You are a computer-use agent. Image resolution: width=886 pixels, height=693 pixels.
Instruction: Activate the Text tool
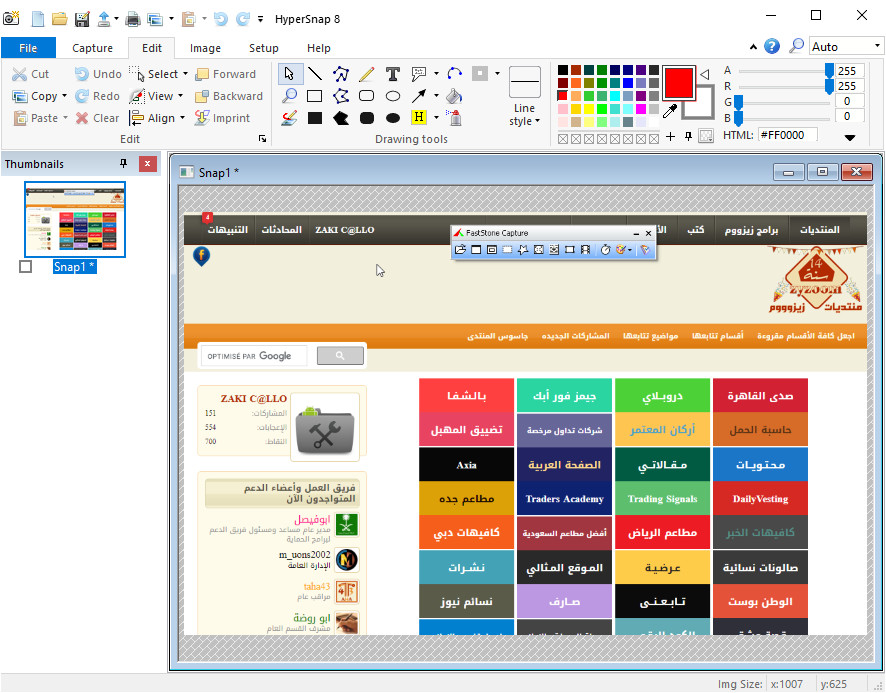pos(393,74)
